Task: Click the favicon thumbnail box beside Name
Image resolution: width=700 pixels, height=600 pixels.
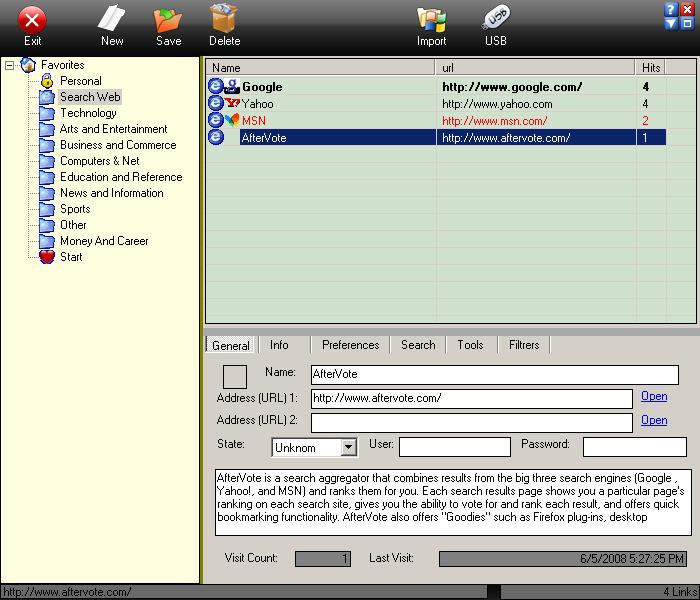Action: (x=234, y=376)
